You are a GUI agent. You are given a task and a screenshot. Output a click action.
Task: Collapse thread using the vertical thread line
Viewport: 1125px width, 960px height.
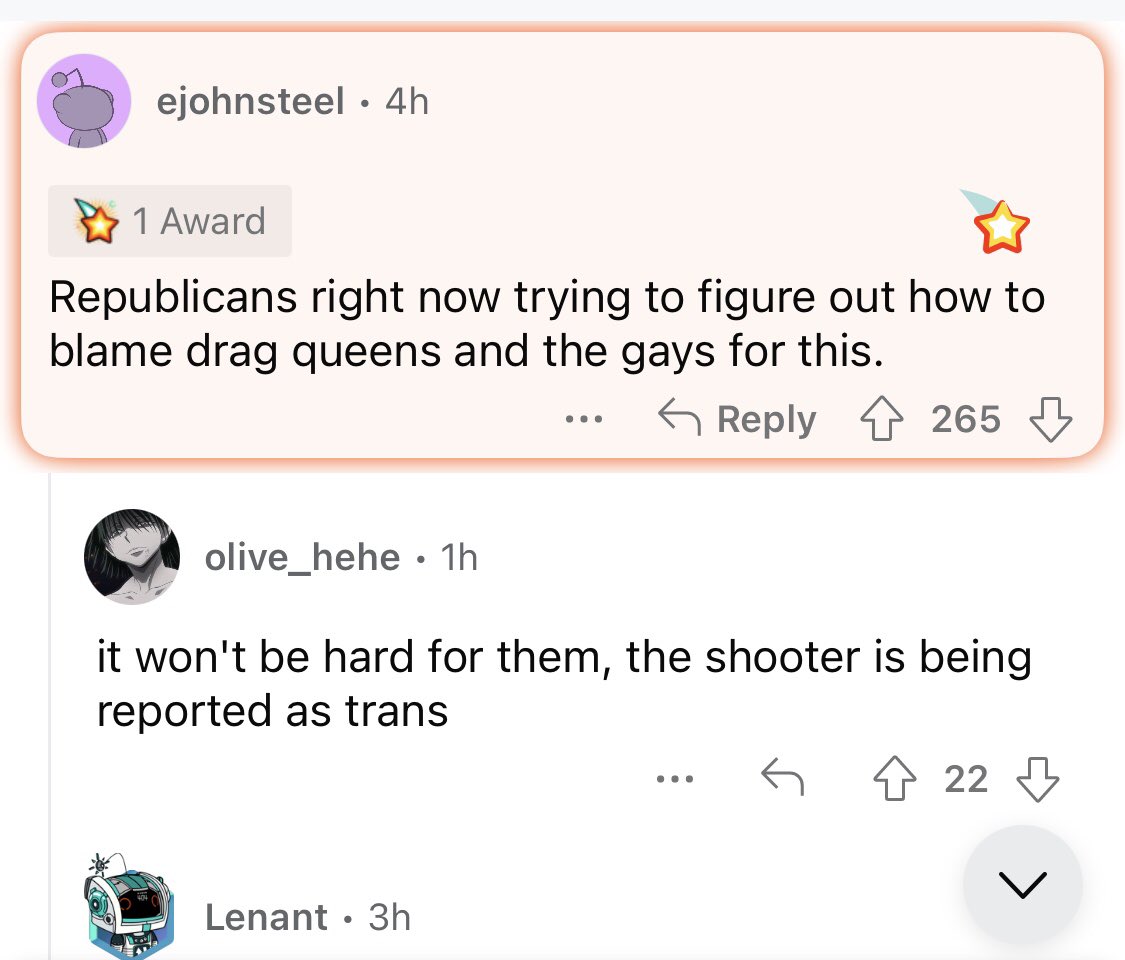tap(51, 700)
